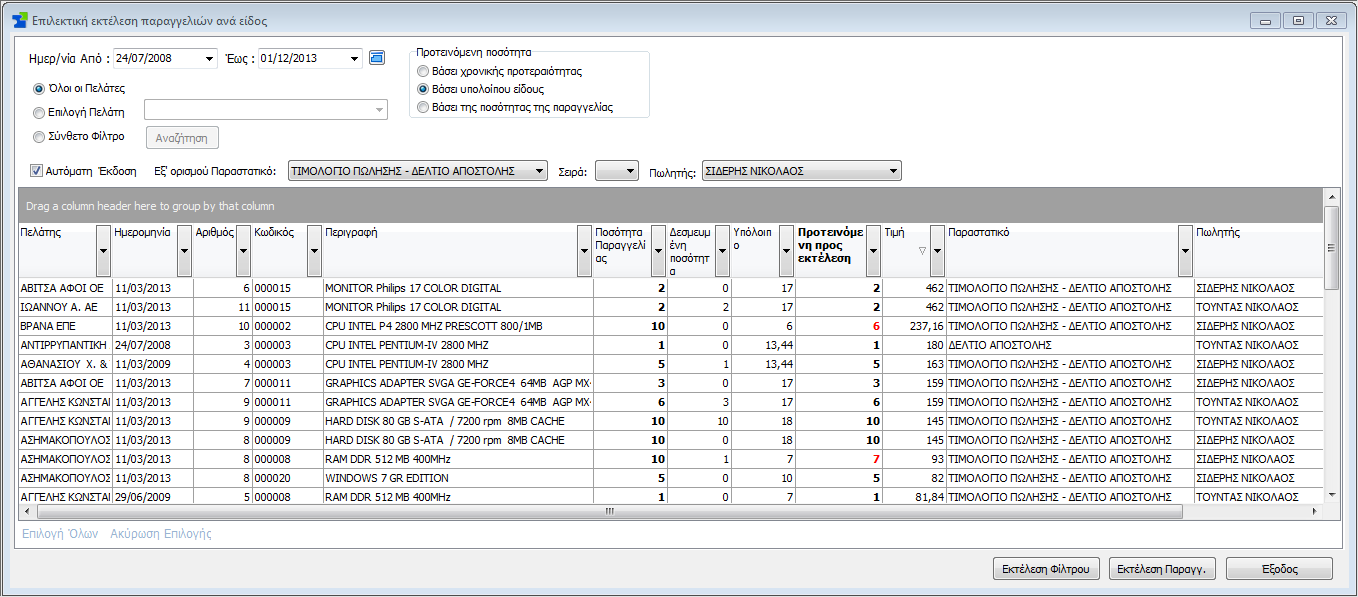This screenshot has height=597, width=1358.
Task: Select the Σύνθετο Φίλτρο radio button
Action: 40,137
